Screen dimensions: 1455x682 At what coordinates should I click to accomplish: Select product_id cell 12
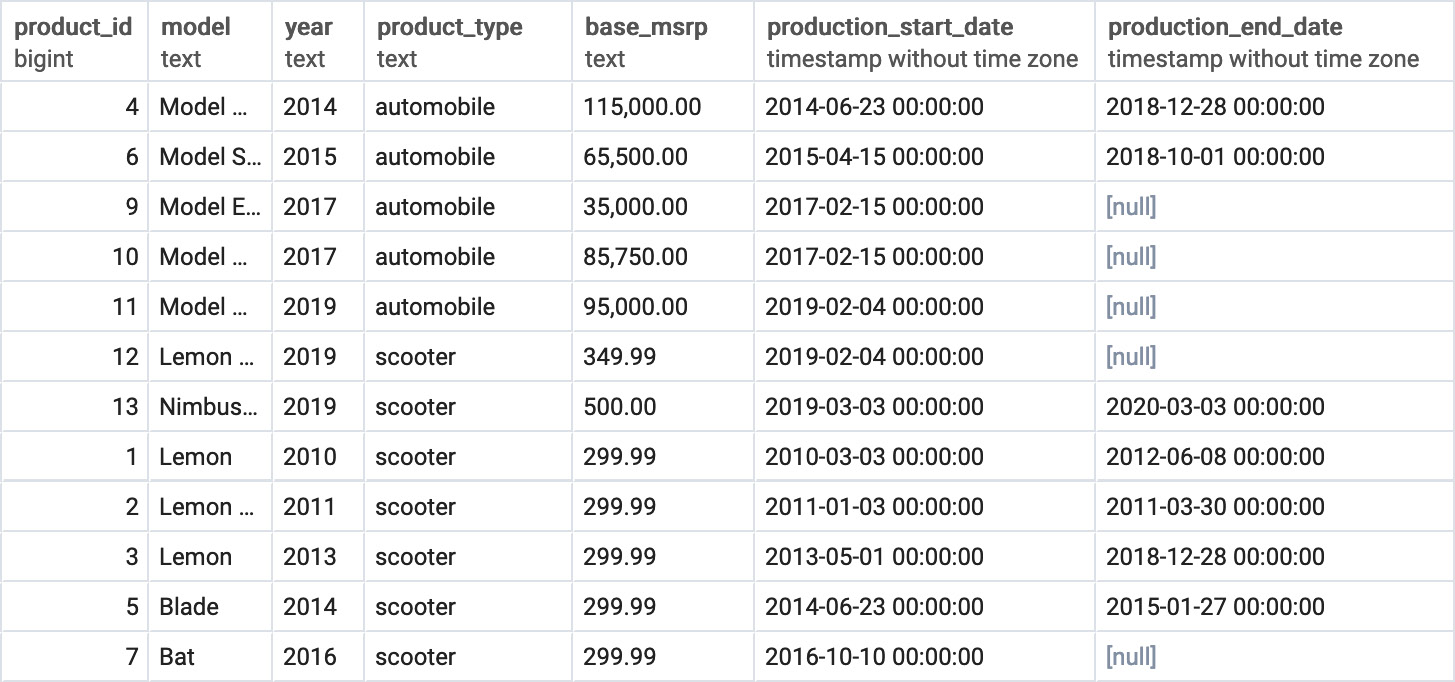point(74,356)
